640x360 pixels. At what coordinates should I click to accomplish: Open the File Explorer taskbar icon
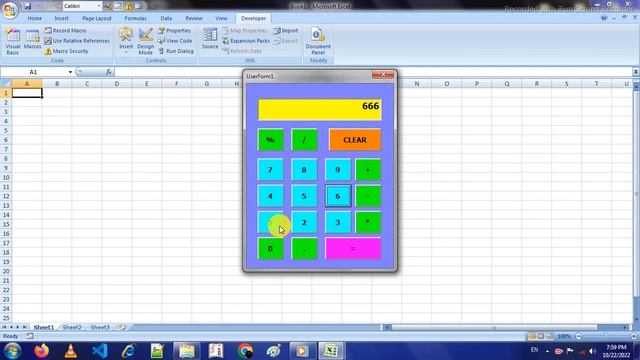click(187, 351)
